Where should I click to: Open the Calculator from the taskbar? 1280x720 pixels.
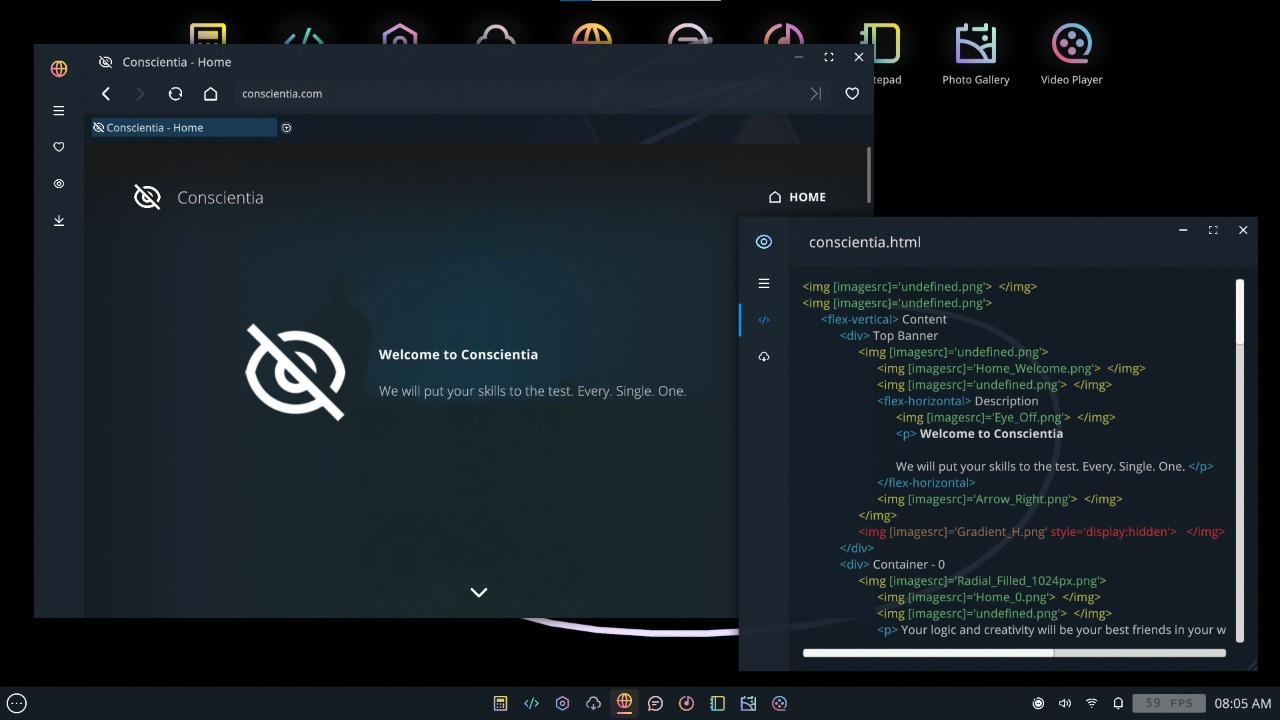(500, 703)
